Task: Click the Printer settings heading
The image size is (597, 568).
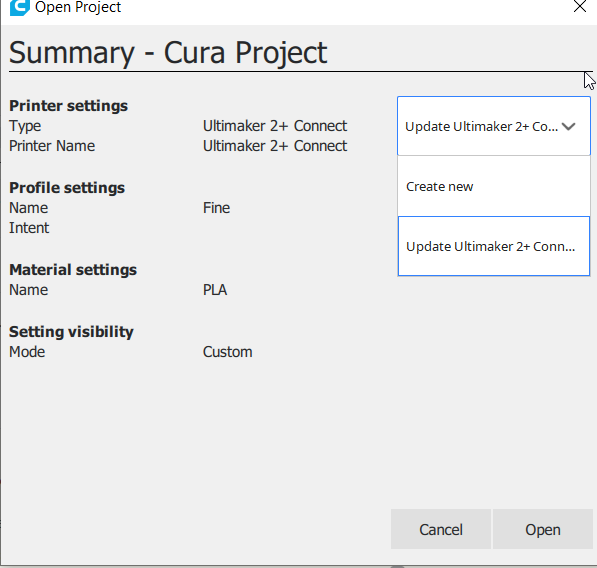Action: [69, 106]
